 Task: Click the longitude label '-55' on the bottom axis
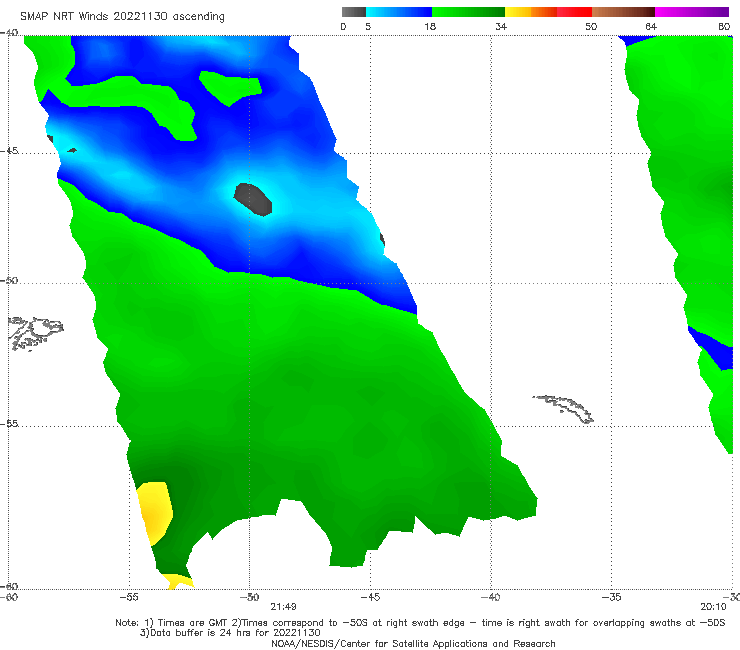[x=129, y=597]
